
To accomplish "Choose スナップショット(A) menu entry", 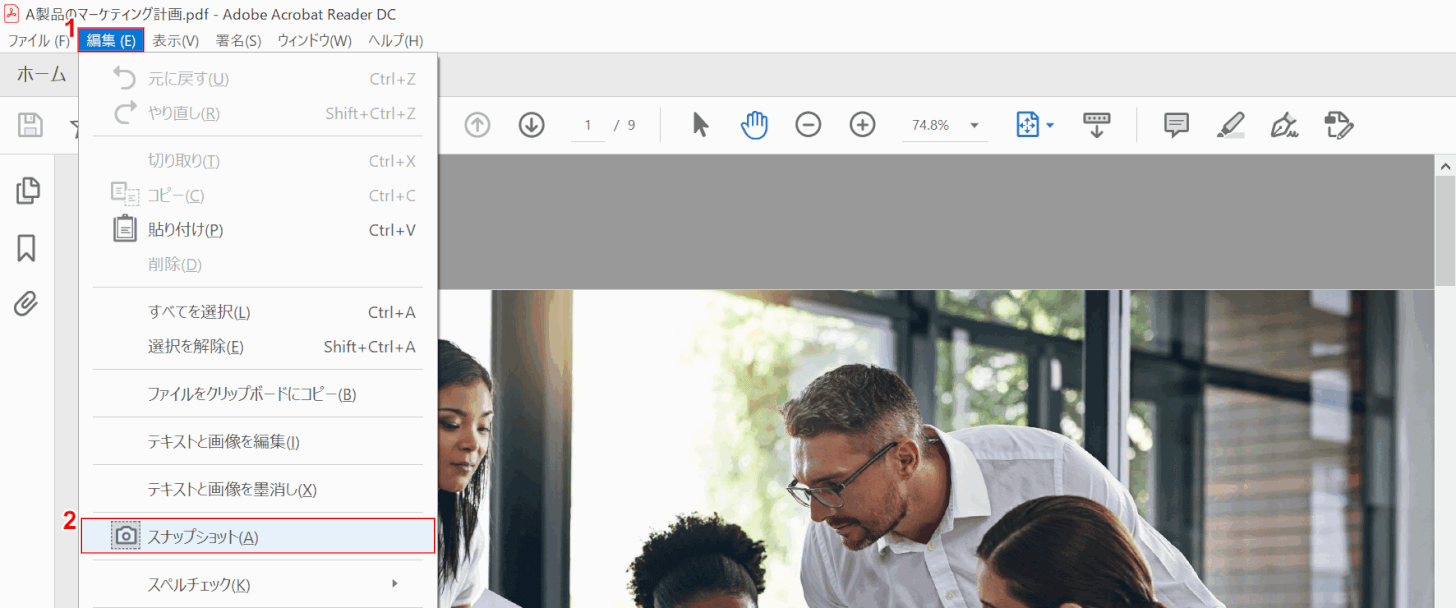I will pyautogui.click(x=258, y=536).
